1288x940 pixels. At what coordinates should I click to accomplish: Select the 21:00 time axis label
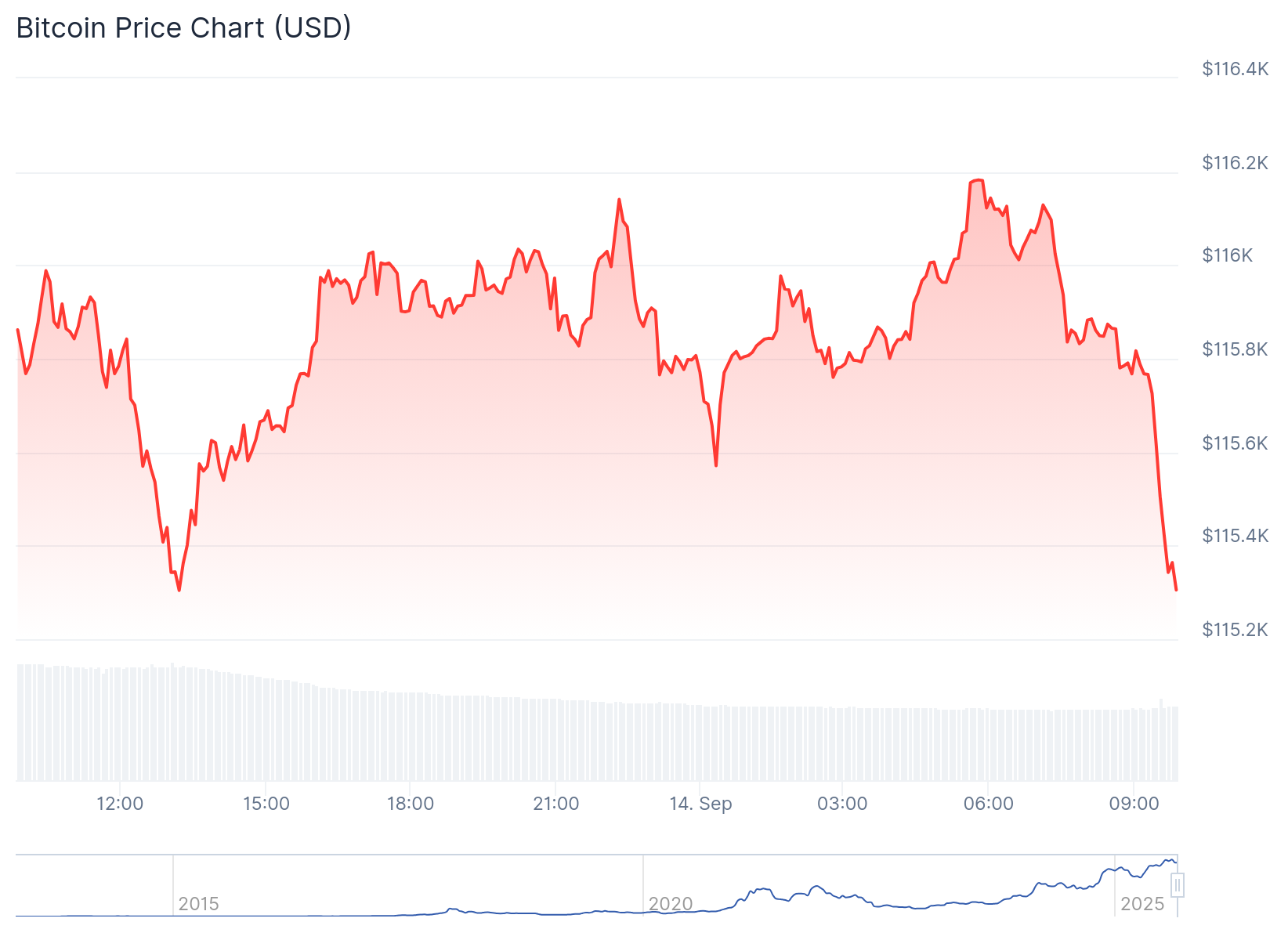pyautogui.click(x=555, y=804)
